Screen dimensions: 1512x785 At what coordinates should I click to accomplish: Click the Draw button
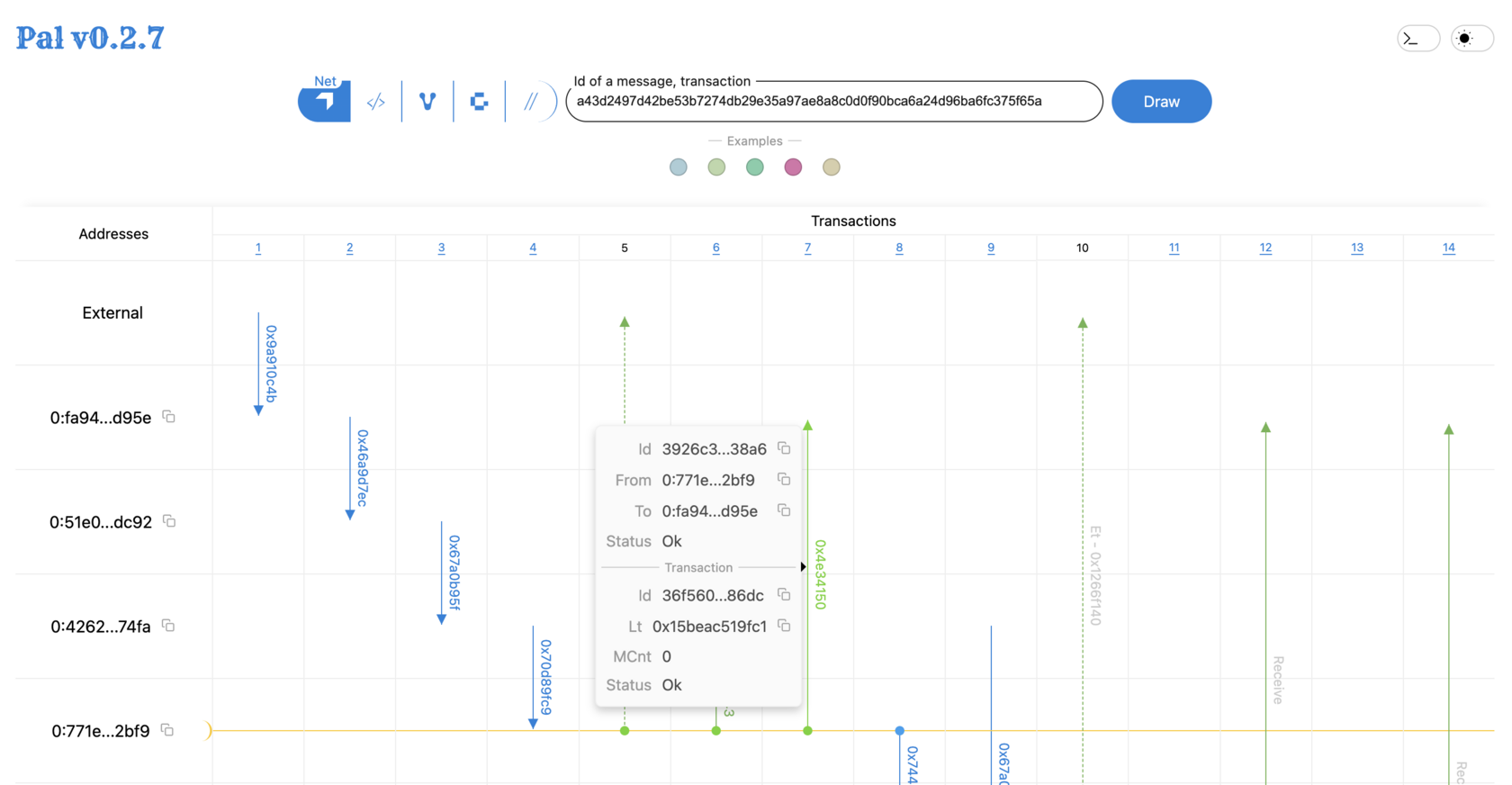pyautogui.click(x=1161, y=102)
